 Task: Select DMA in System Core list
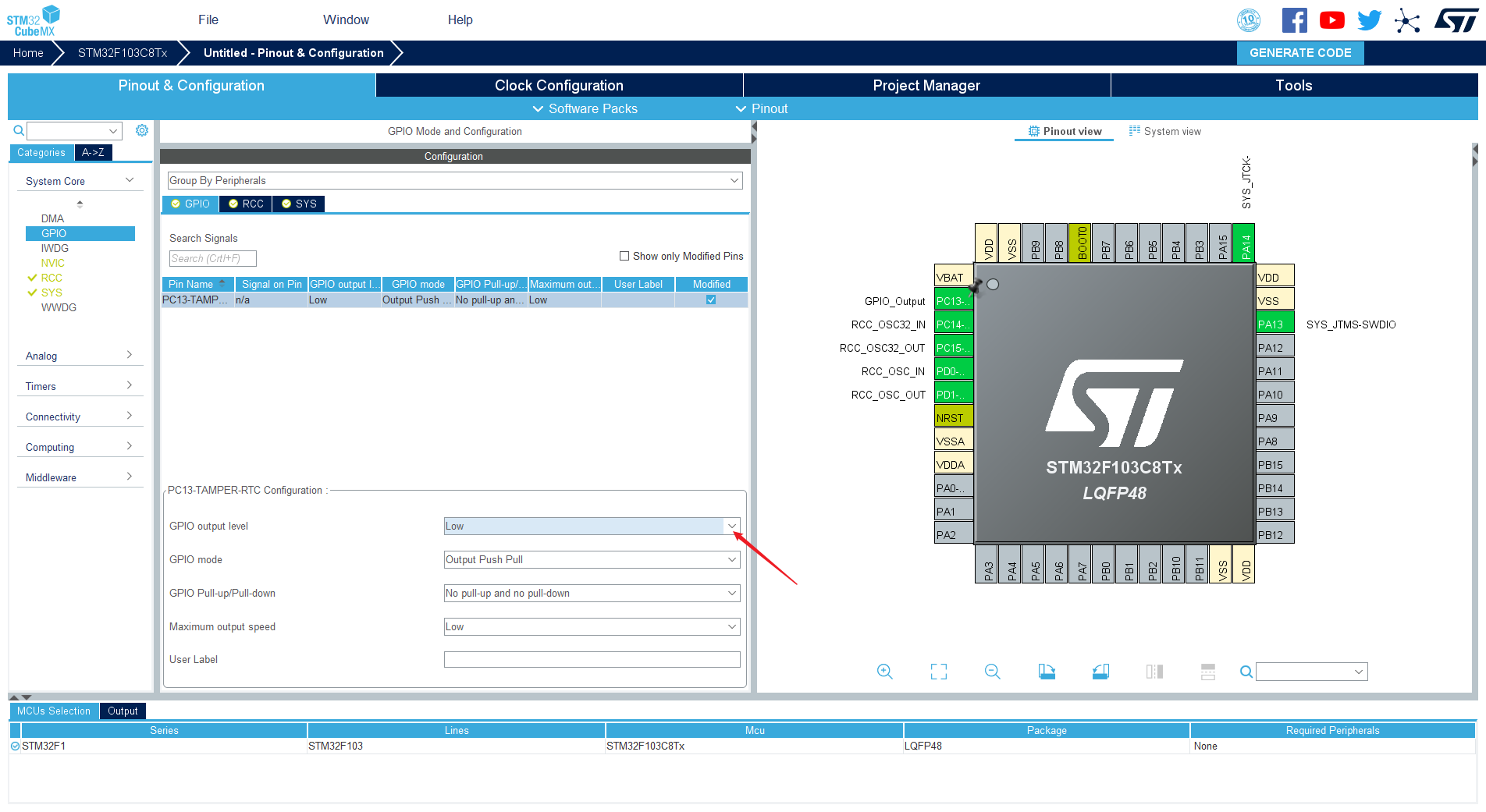pyautogui.click(x=53, y=218)
